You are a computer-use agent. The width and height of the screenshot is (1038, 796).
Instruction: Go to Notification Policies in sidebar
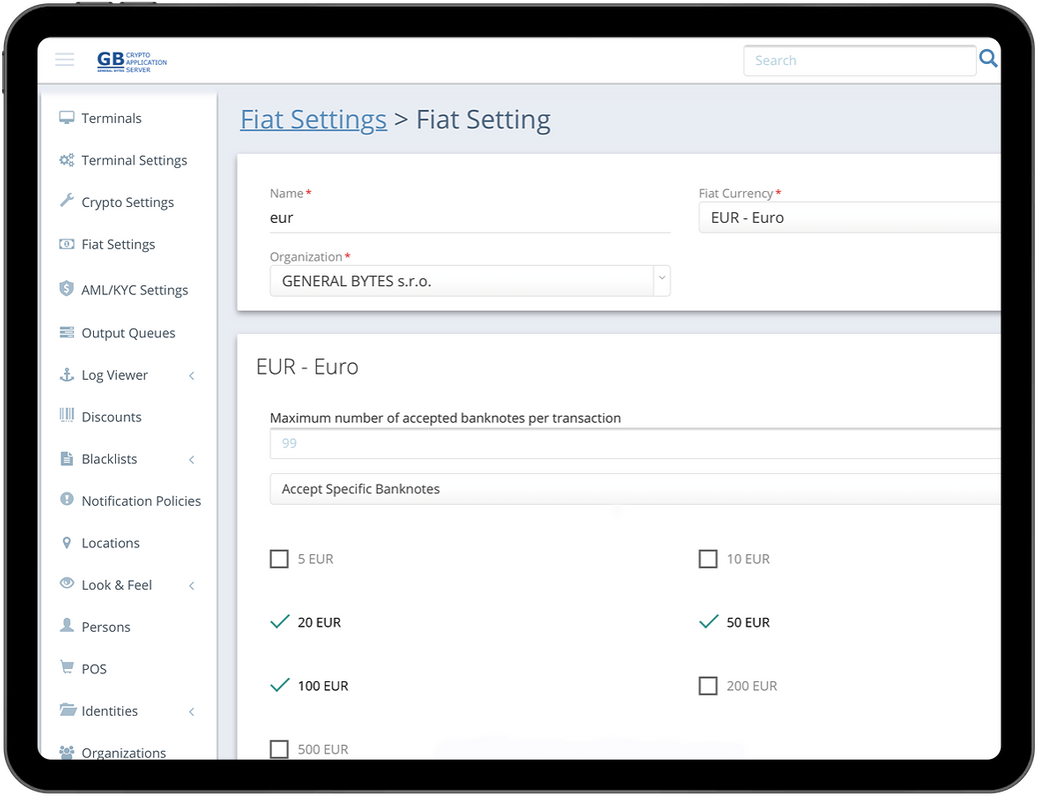click(141, 501)
